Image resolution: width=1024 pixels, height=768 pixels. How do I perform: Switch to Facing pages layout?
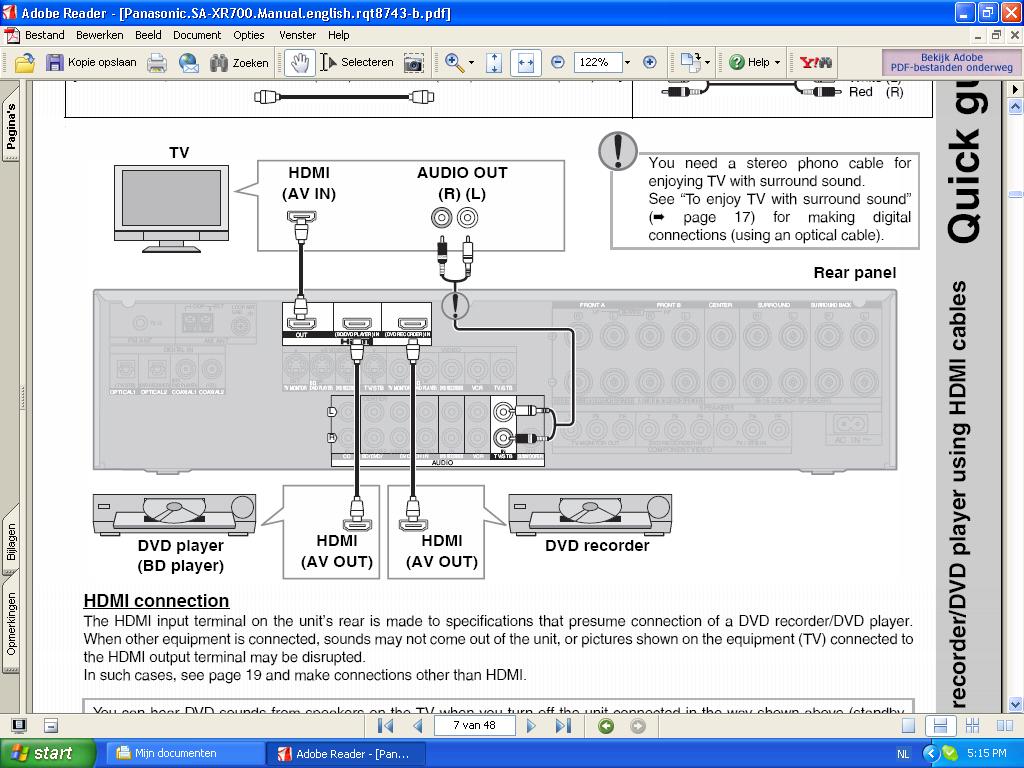pos(1005,726)
